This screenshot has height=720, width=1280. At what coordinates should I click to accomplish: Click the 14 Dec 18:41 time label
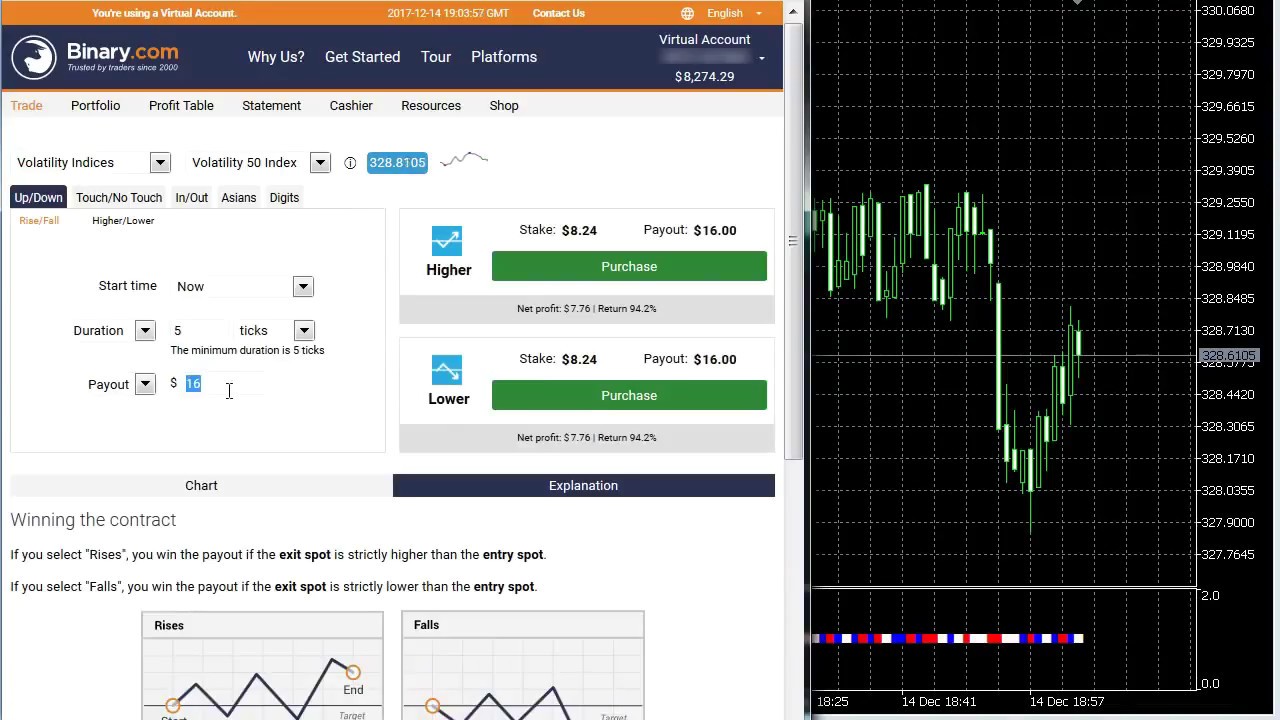click(939, 702)
